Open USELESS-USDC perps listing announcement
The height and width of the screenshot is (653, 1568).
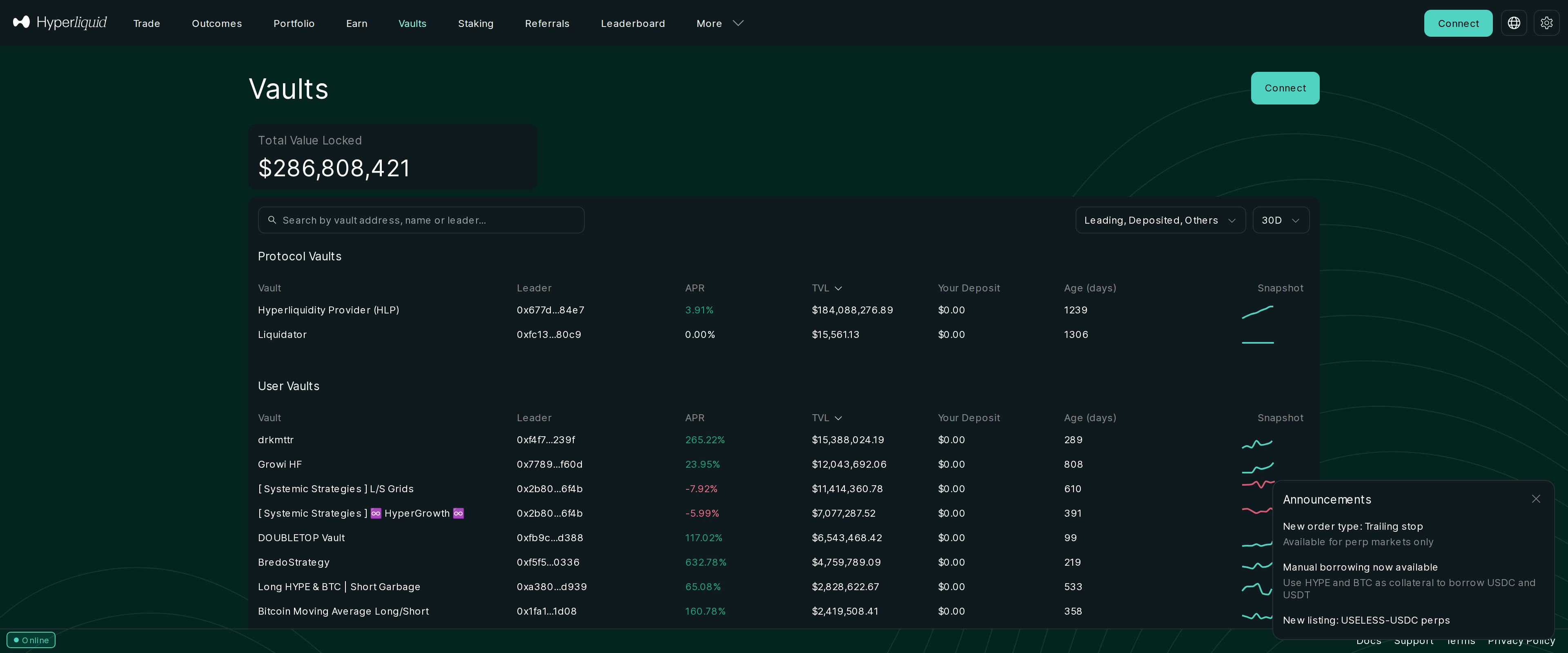pos(1366,620)
